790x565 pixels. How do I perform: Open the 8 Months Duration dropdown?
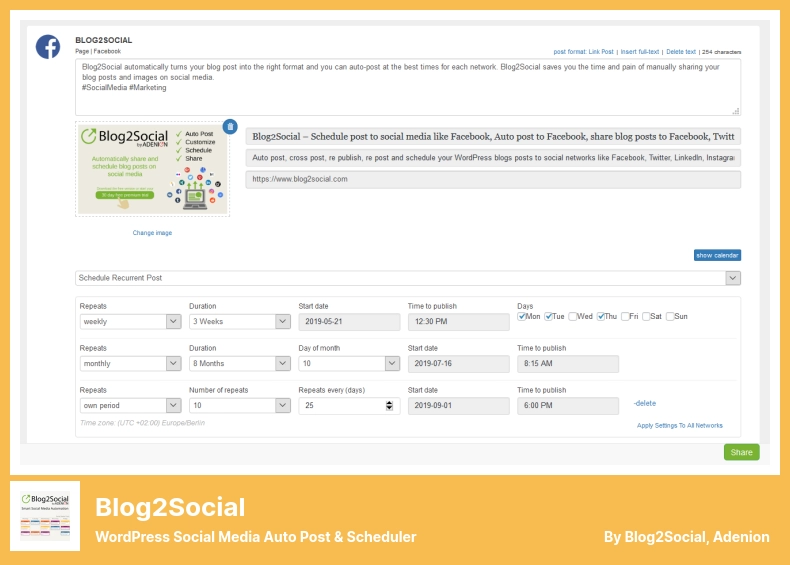(240, 363)
